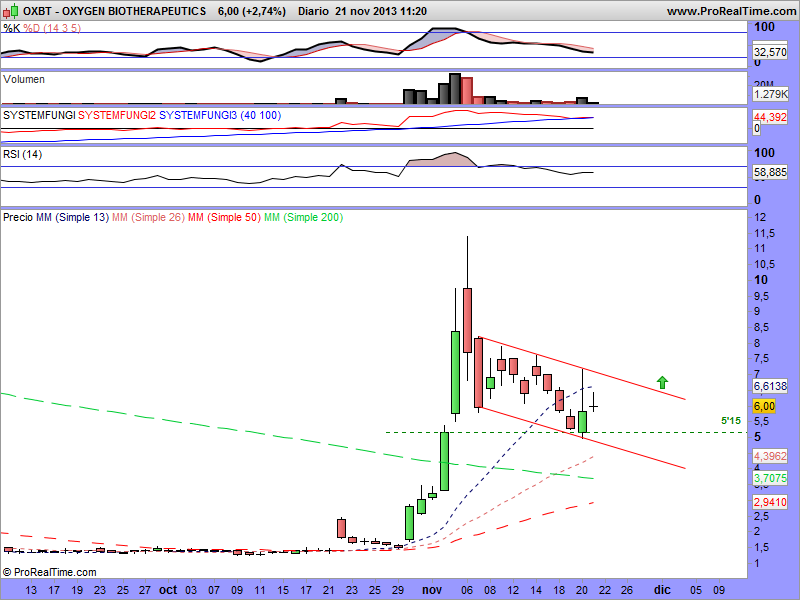Click the nov month marker on the time axis

(432, 590)
